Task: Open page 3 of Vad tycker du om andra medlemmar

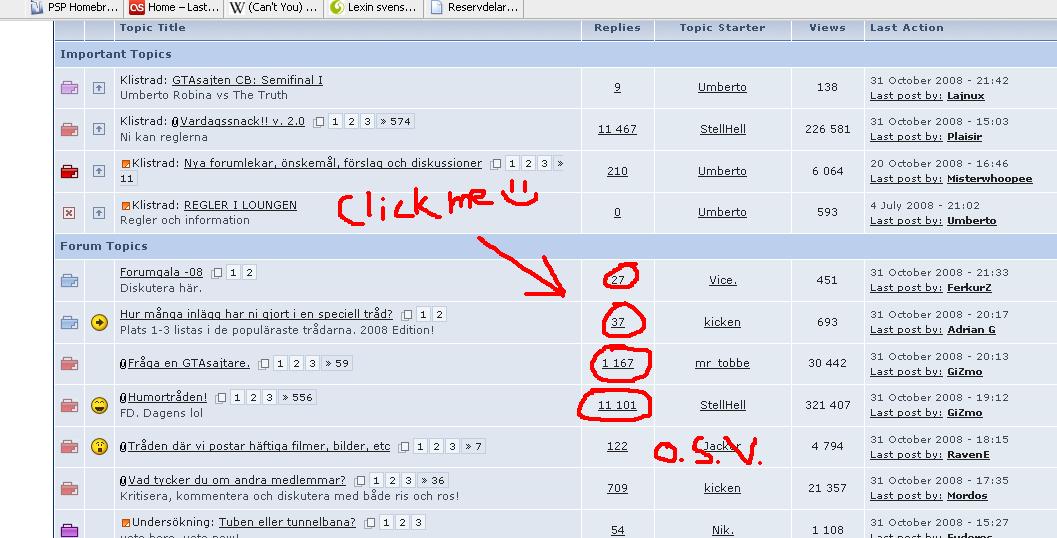Action: [x=409, y=480]
